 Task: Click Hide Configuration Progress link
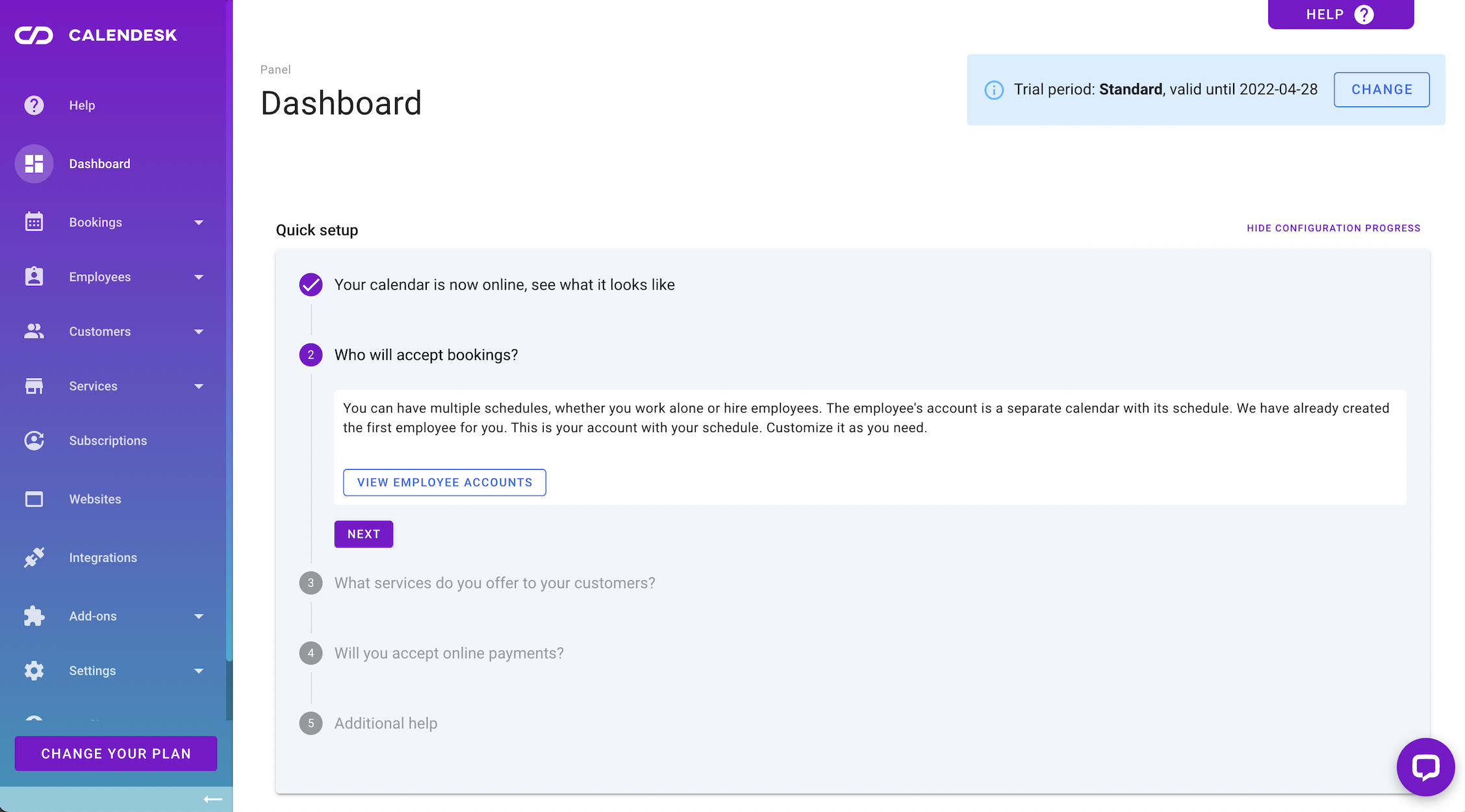point(1333,228)
